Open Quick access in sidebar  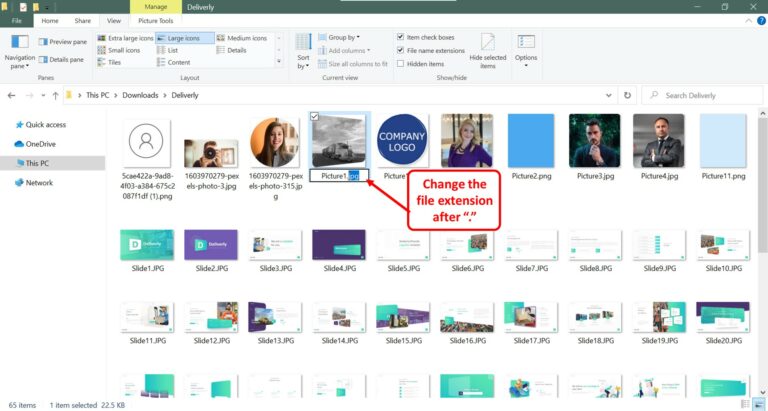pyautogui.click(x=41, y=124)
